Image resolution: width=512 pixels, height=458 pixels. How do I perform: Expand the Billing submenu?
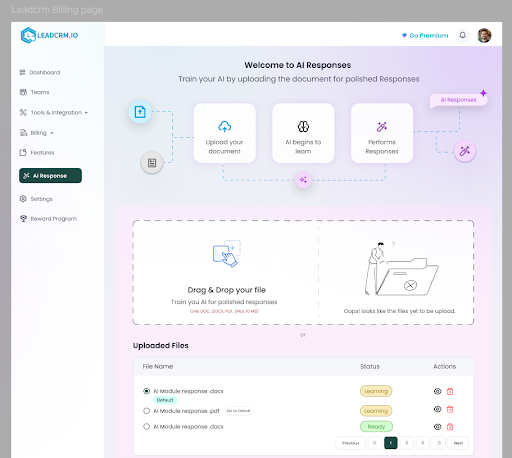coord(36,133)
